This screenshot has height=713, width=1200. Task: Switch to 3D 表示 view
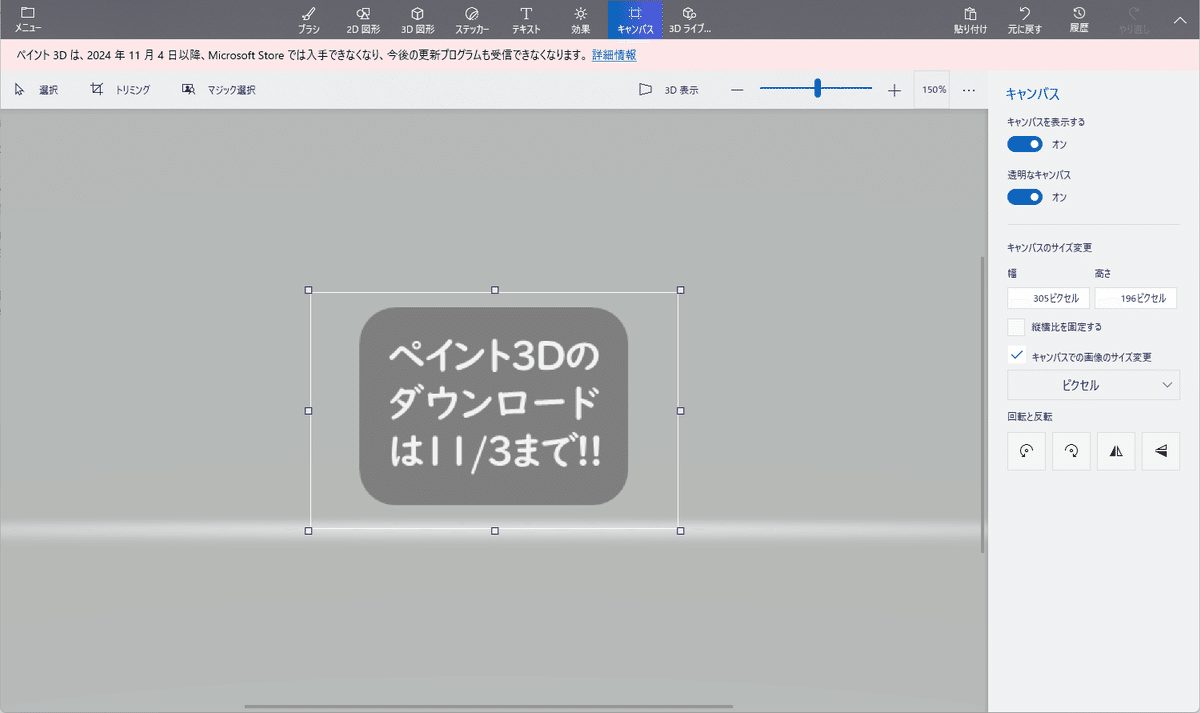click(669, 90)
